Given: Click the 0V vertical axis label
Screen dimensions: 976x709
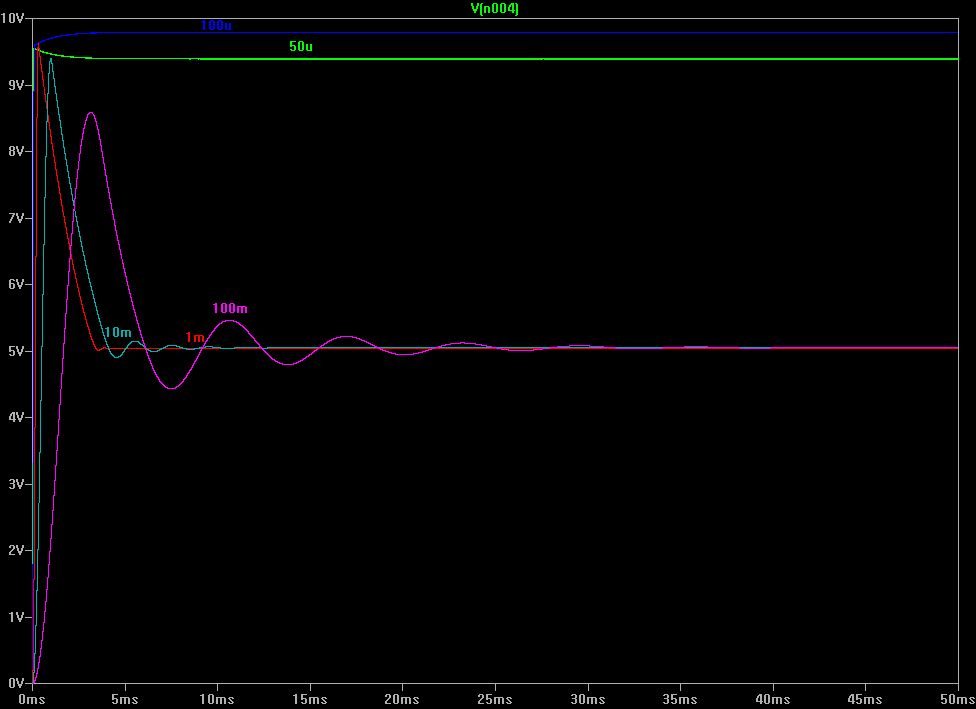Looking at the screenshot, I should 17,683.
